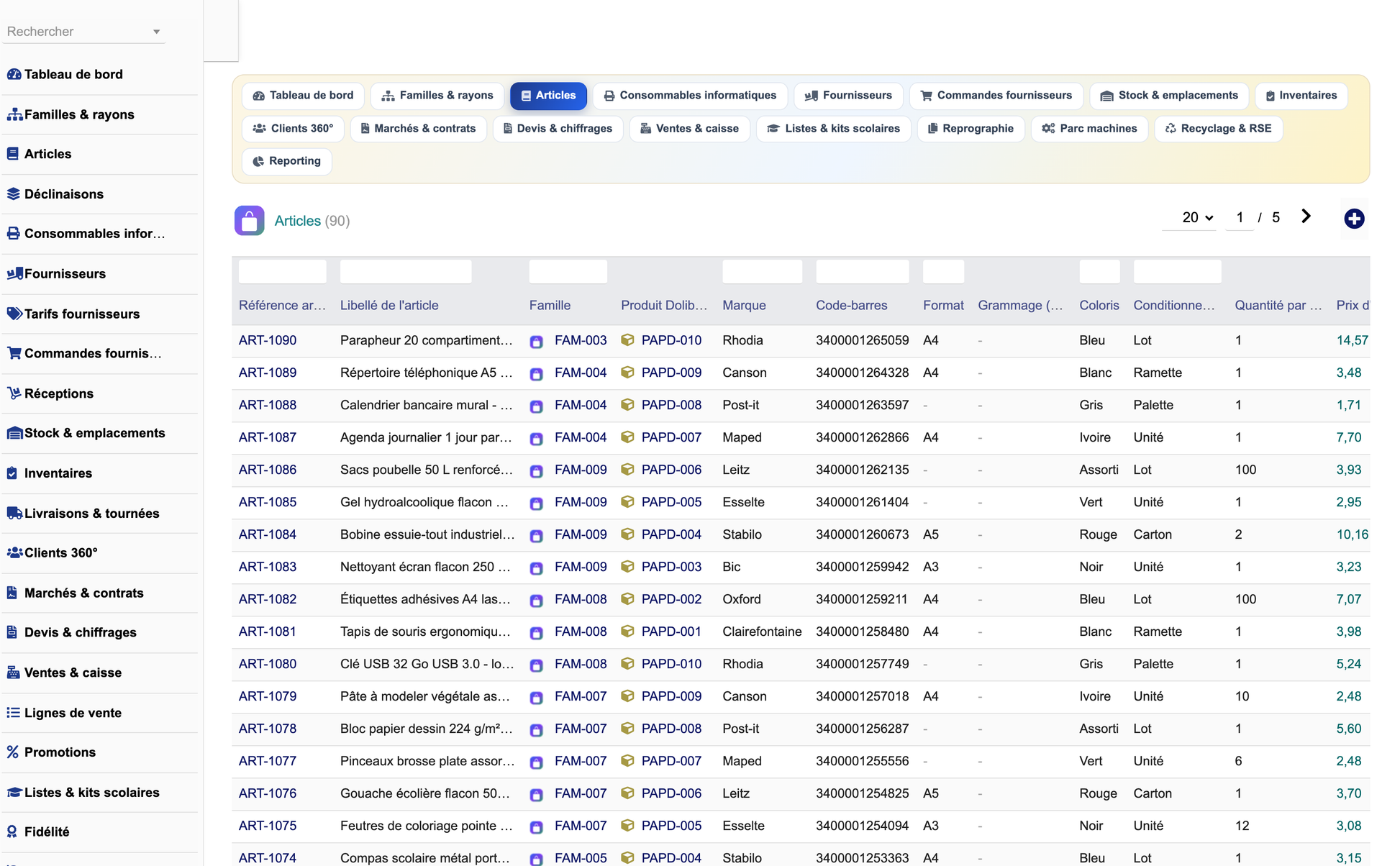Viewport: 1400px width, 866px height.
Task: Click the Ventes & caisse register sidebar icon
Action: coord(13,673)
